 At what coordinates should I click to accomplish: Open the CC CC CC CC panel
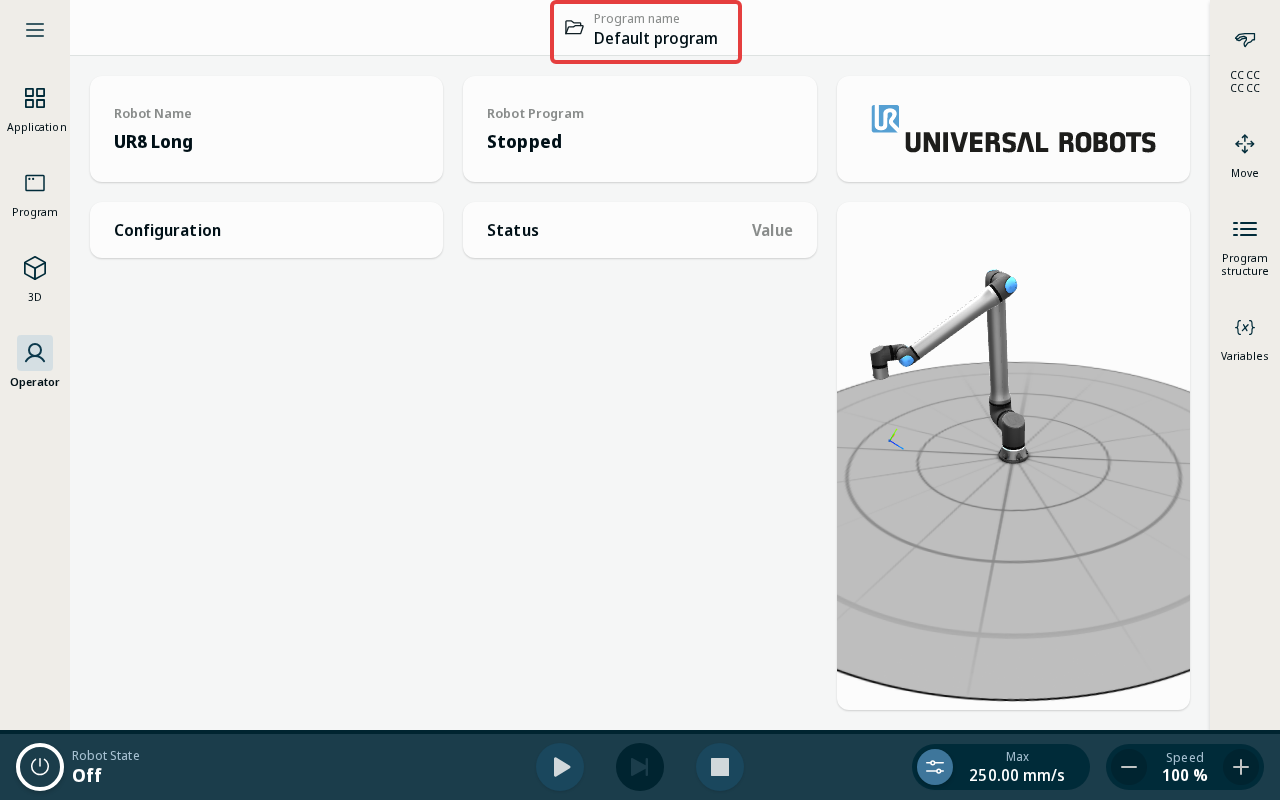(1245, 60)
